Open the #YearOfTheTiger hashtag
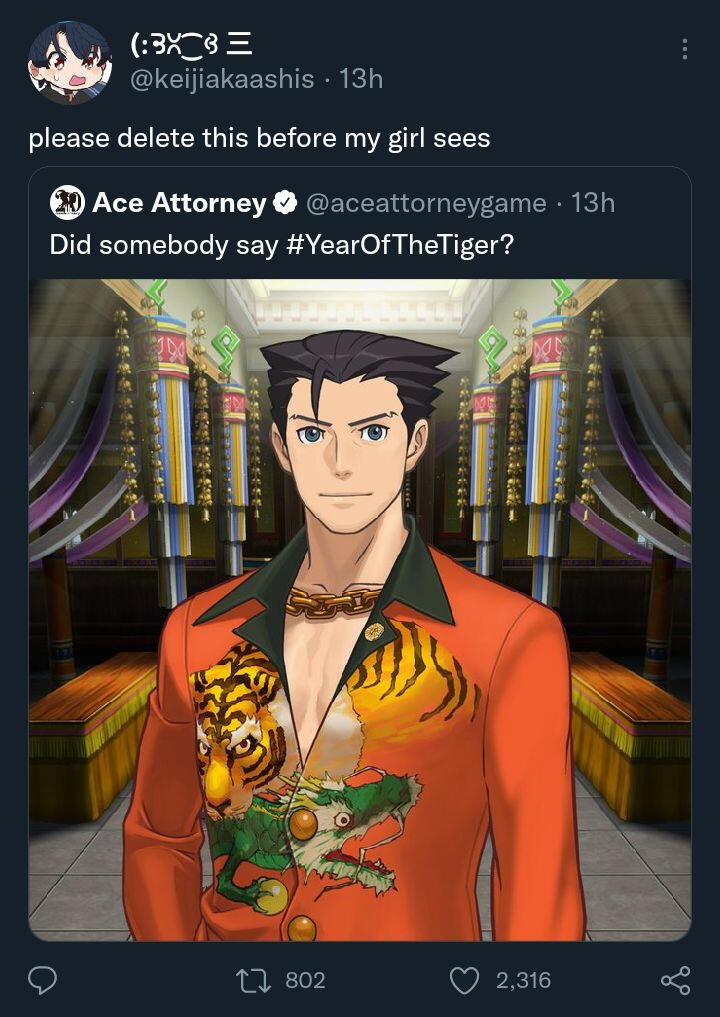Viewport: 720px width, 1017px height. click(399, 245)
